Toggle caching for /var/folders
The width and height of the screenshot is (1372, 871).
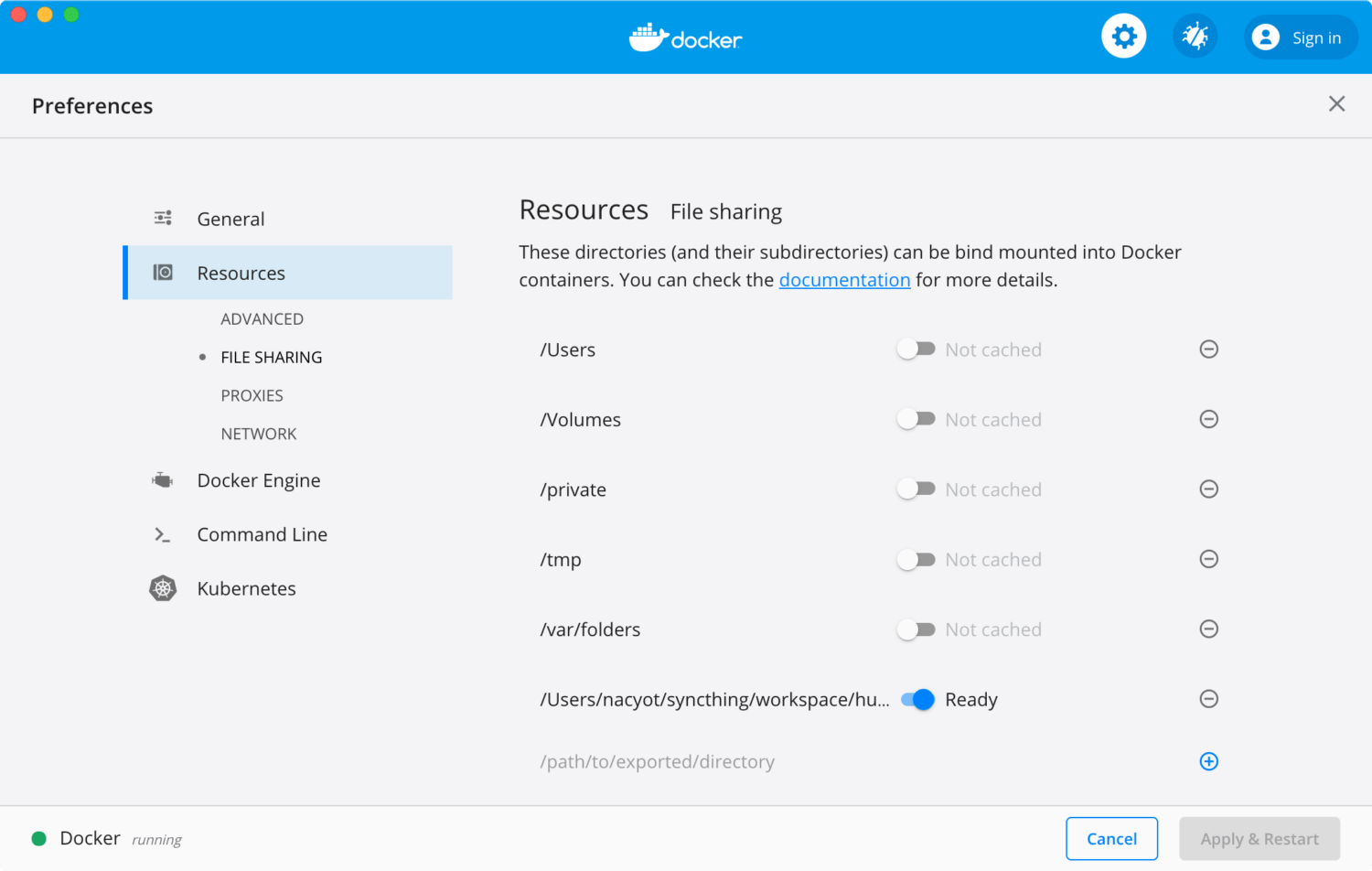pos(916,629)
